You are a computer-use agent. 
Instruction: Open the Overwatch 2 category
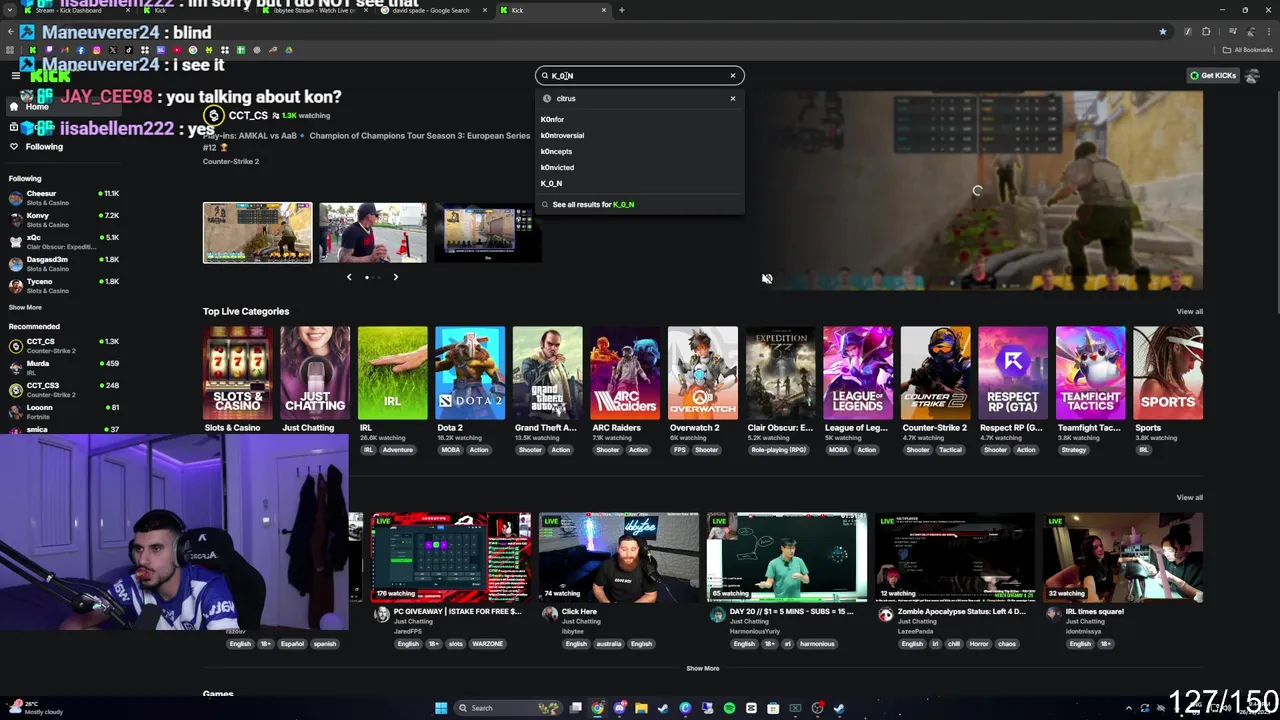702,372
